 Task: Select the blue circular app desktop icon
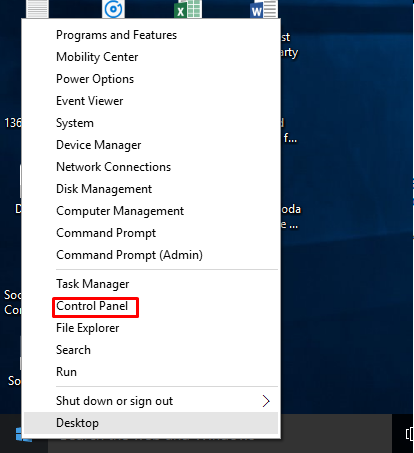[113, 9]
